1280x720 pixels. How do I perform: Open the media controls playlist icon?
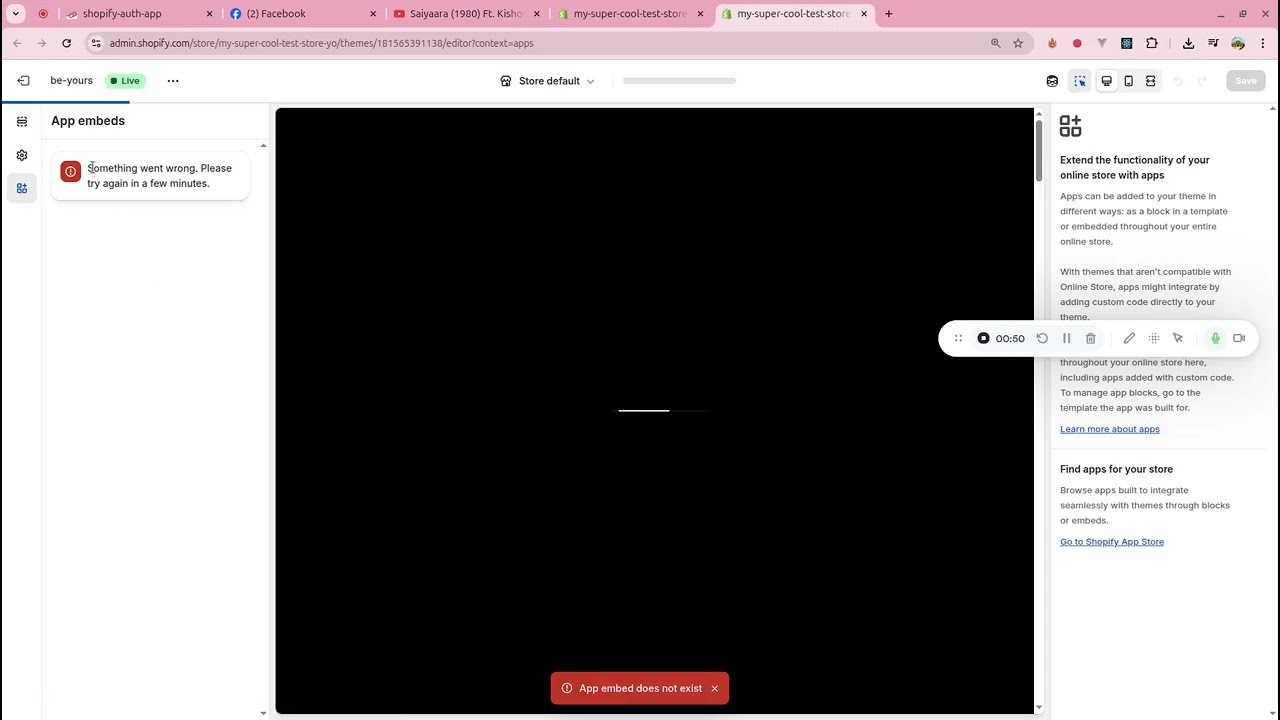(1213, 43)
